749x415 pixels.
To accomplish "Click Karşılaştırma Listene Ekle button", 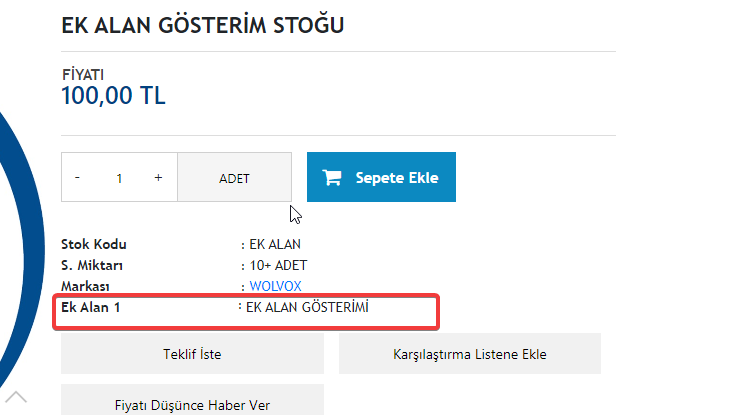I will pyautogui.click(x=470, y=354).
